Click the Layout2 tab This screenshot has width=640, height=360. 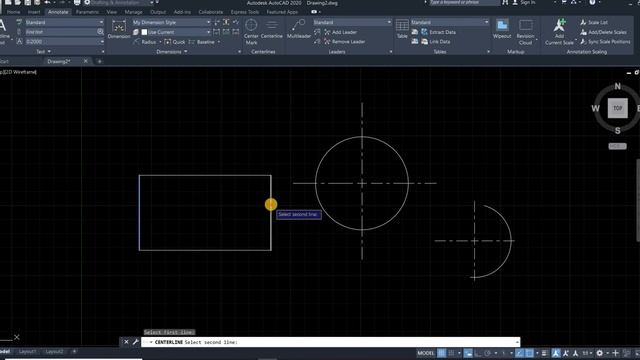click(54, 351)
